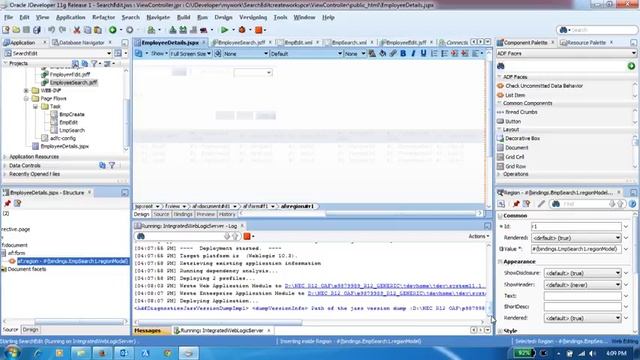Click the green Back navigation circle icon

(x=113, y=30)
